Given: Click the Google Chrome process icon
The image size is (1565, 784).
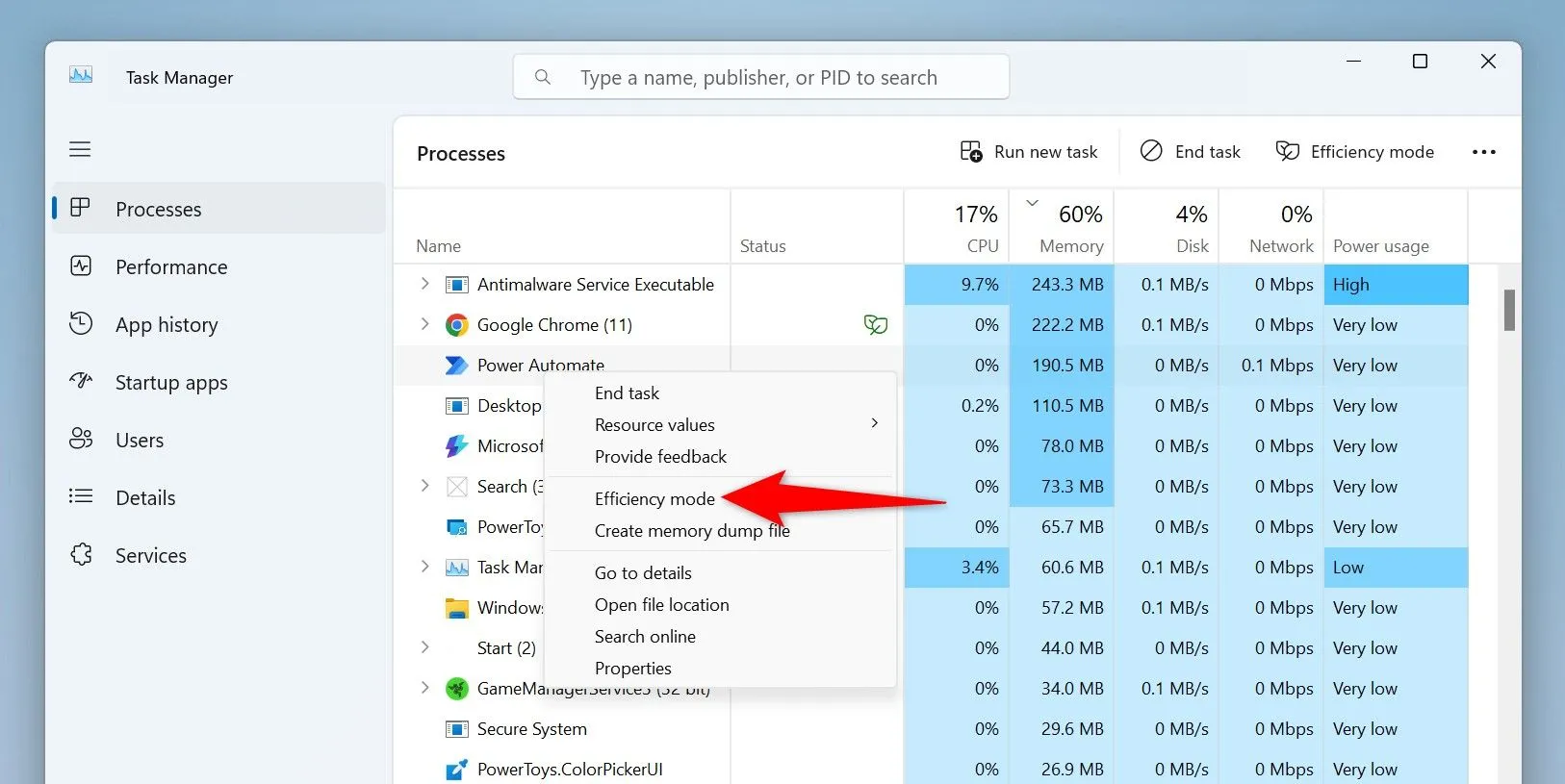Looking at the screenshot, I should tap(456, 325).
